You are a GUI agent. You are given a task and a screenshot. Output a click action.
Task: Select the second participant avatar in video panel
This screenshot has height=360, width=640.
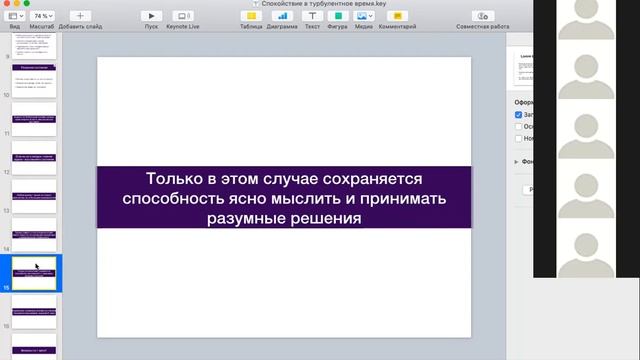click(586, 76)
